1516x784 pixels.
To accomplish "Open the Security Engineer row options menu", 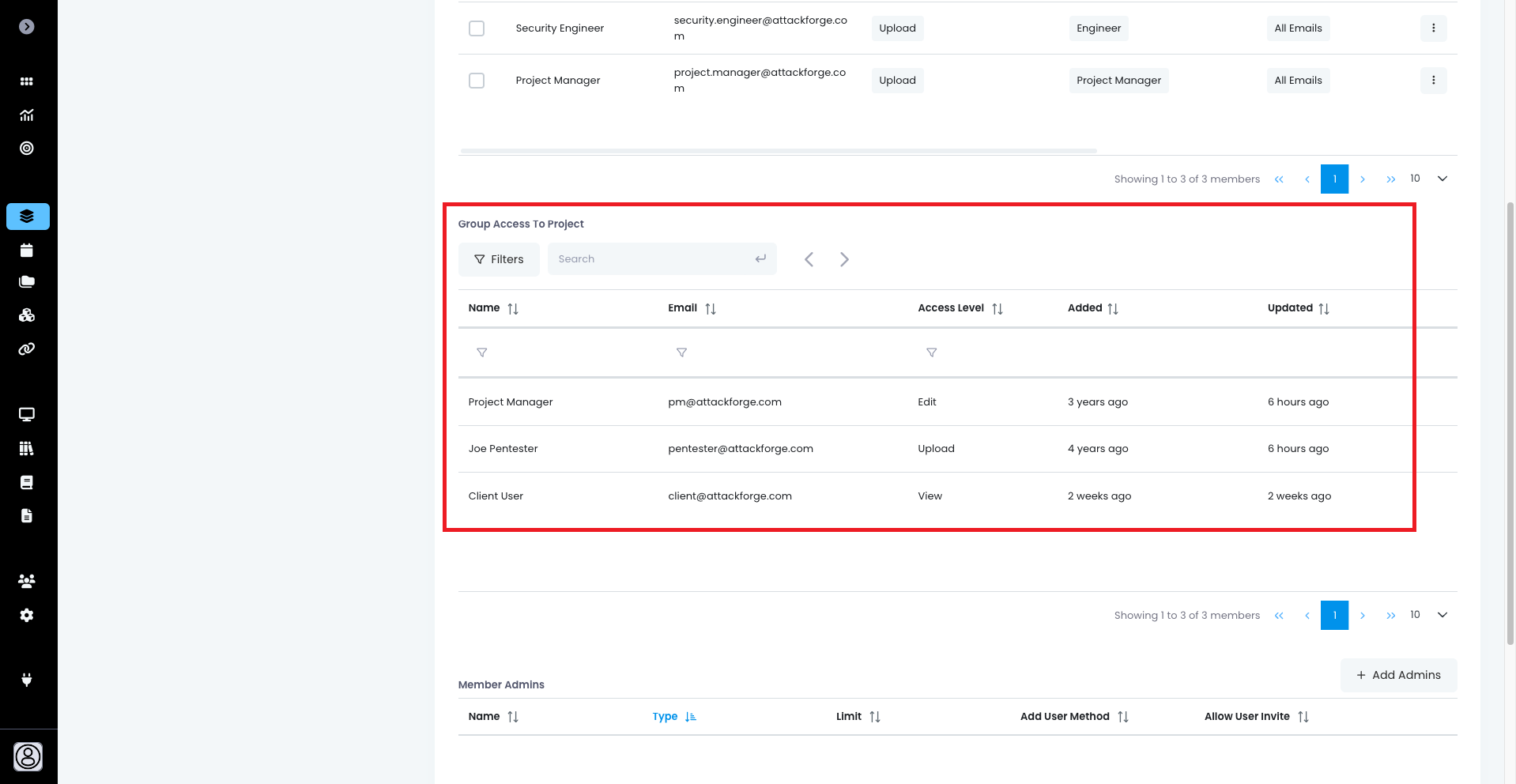I will tap(1433, 28).
